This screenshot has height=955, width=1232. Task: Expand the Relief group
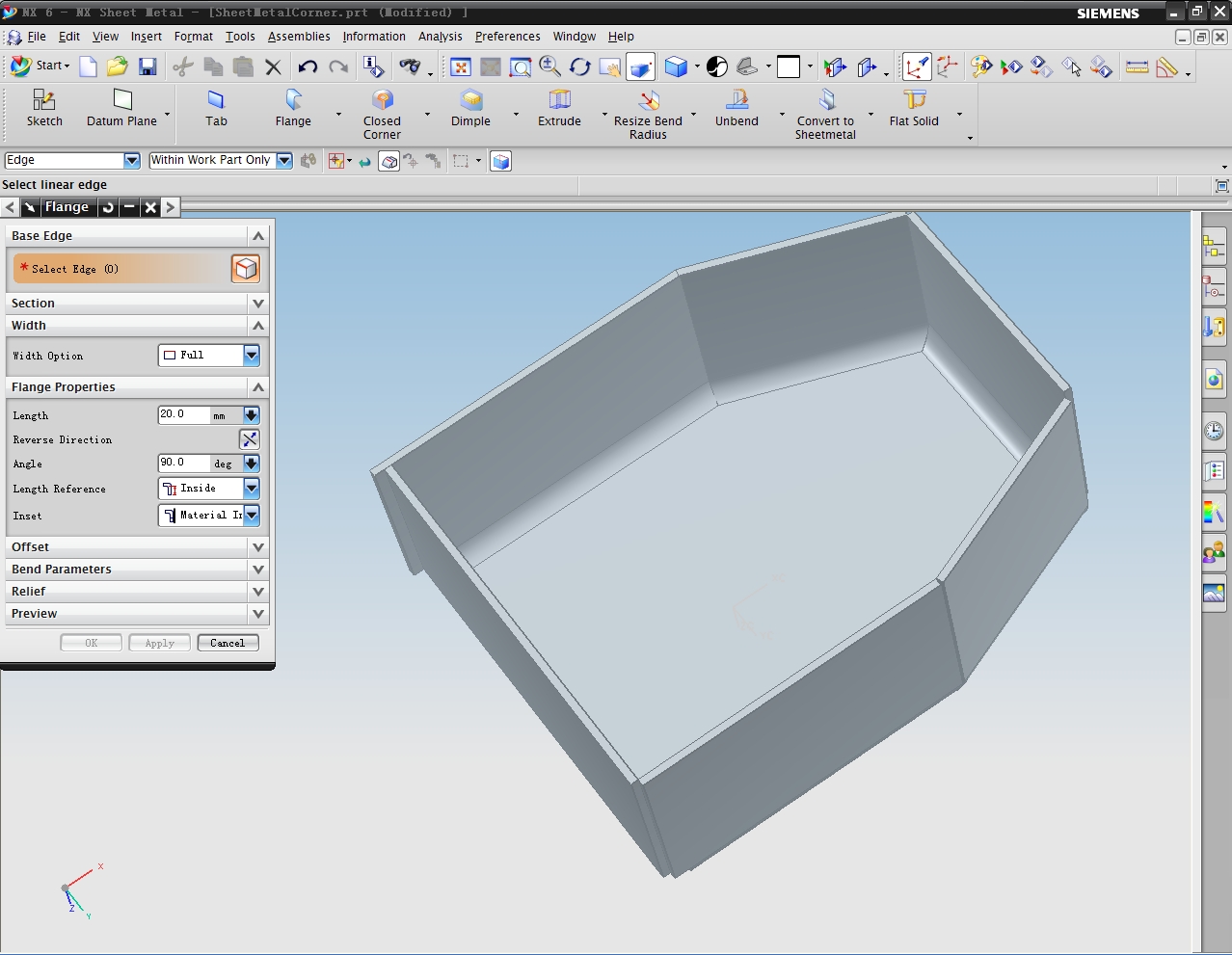(x=258, y=592)
